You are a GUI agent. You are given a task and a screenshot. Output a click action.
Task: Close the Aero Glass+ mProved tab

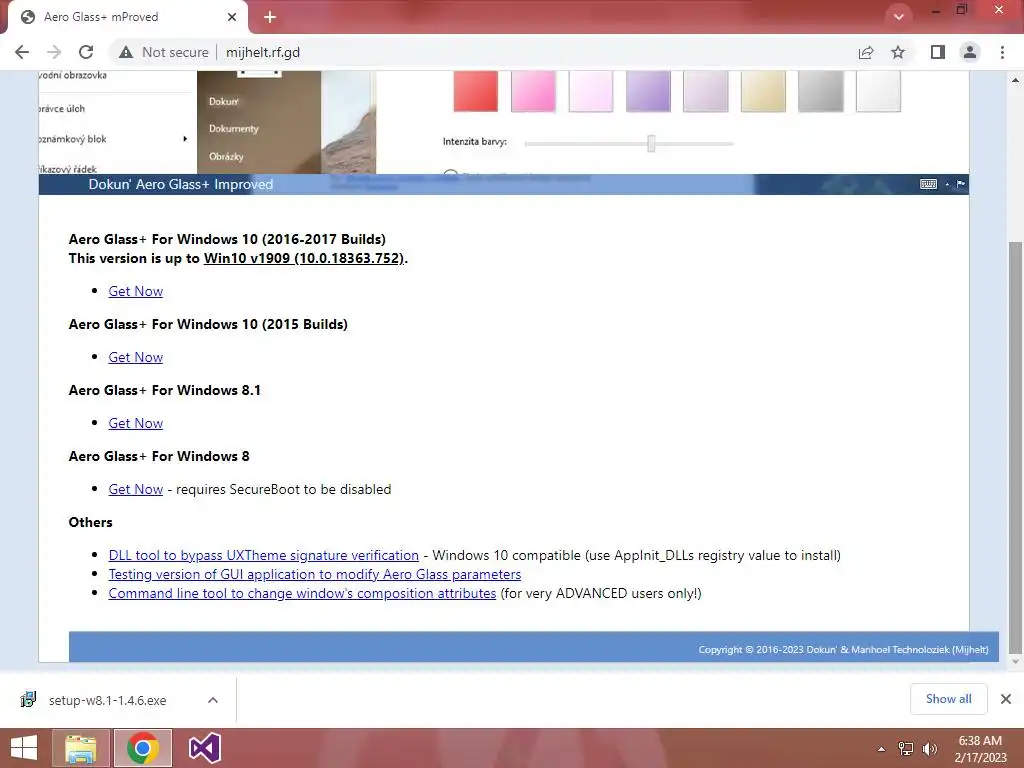[x=232, y=17]
